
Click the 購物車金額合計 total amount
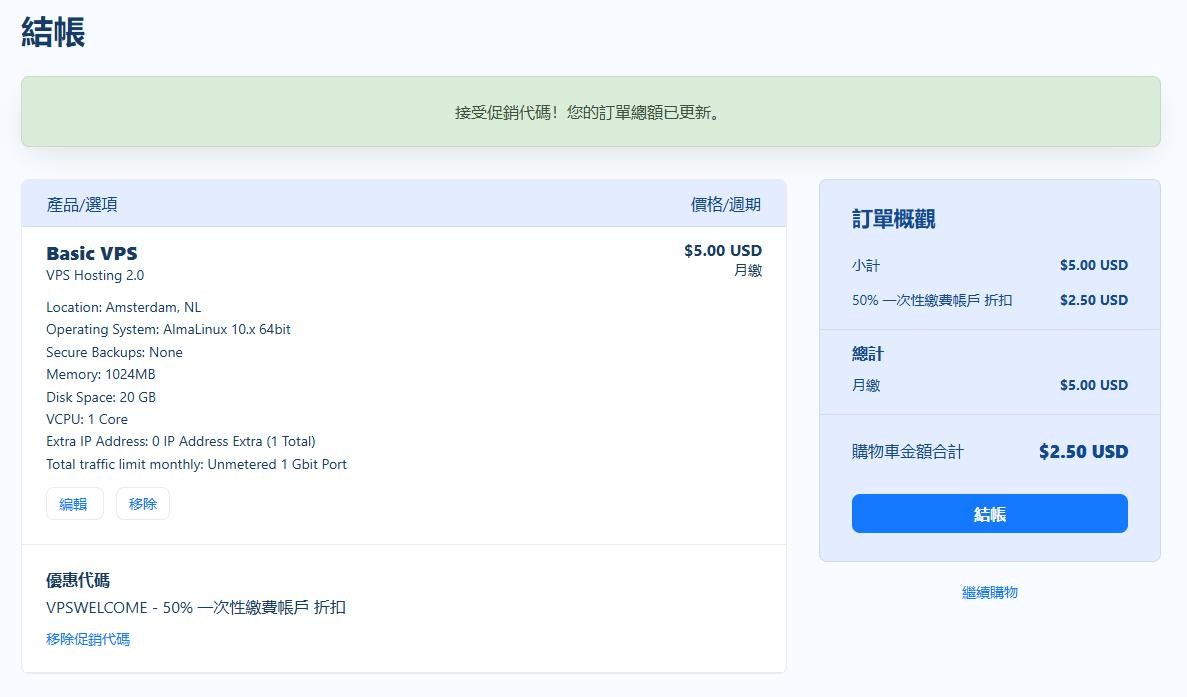[x=910, y=451]
